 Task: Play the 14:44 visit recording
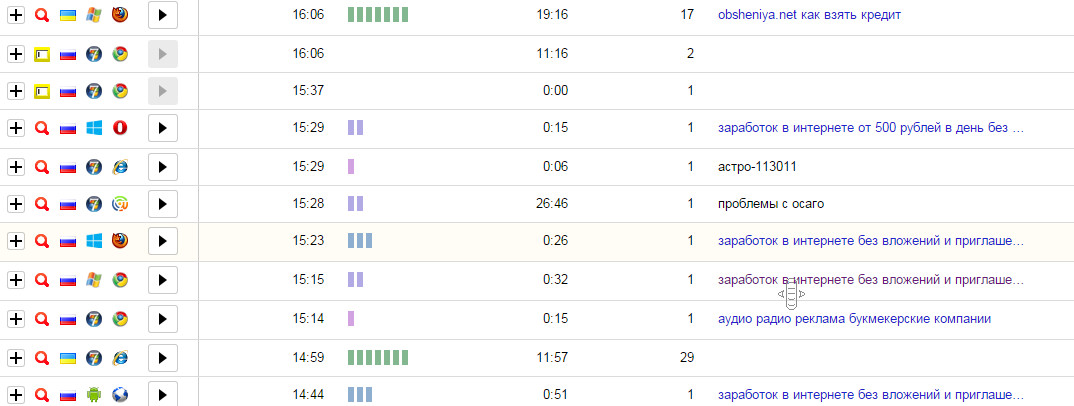(x=163, y=394)
